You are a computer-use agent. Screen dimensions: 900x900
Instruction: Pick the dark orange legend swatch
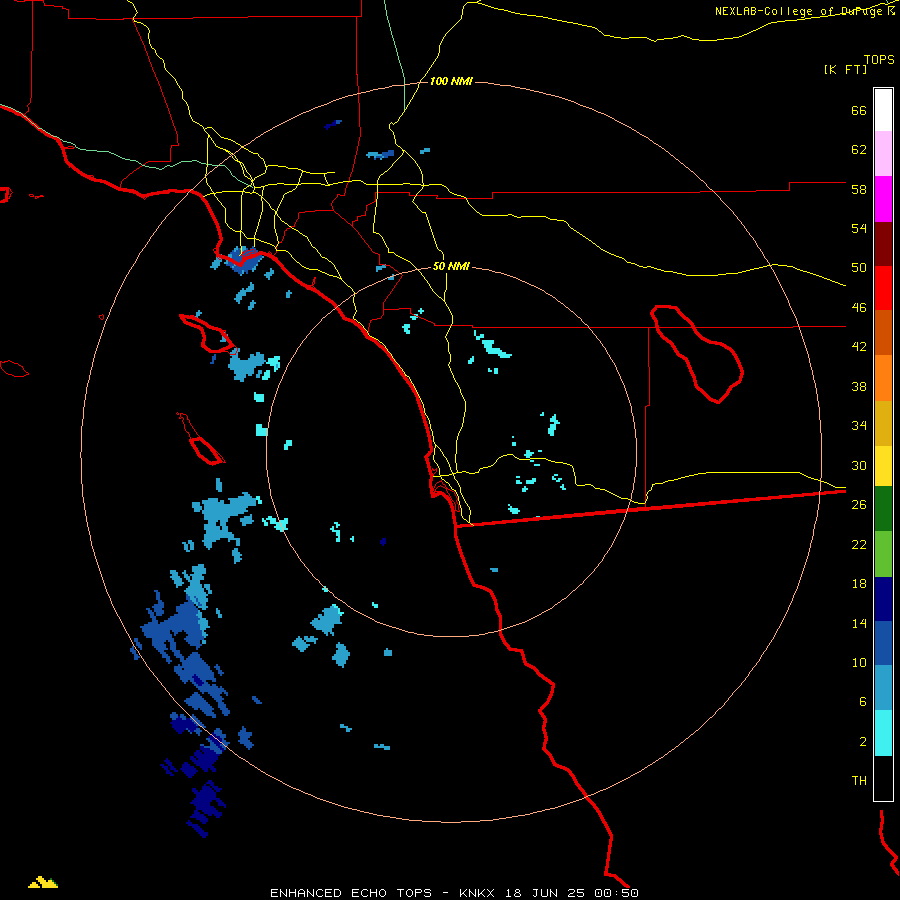[x=883, y=332]
